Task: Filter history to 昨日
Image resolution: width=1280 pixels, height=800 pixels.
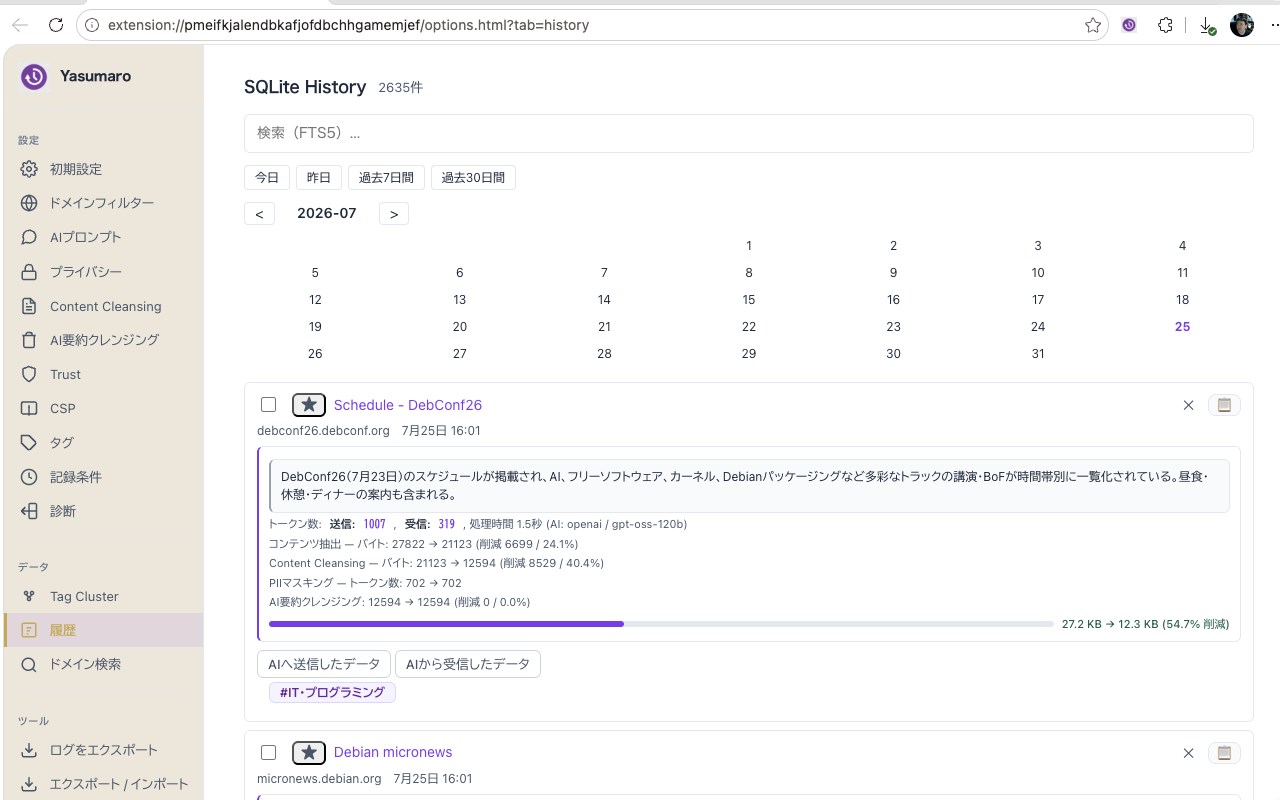Action: pyautogui.click(x=319, y=178)
